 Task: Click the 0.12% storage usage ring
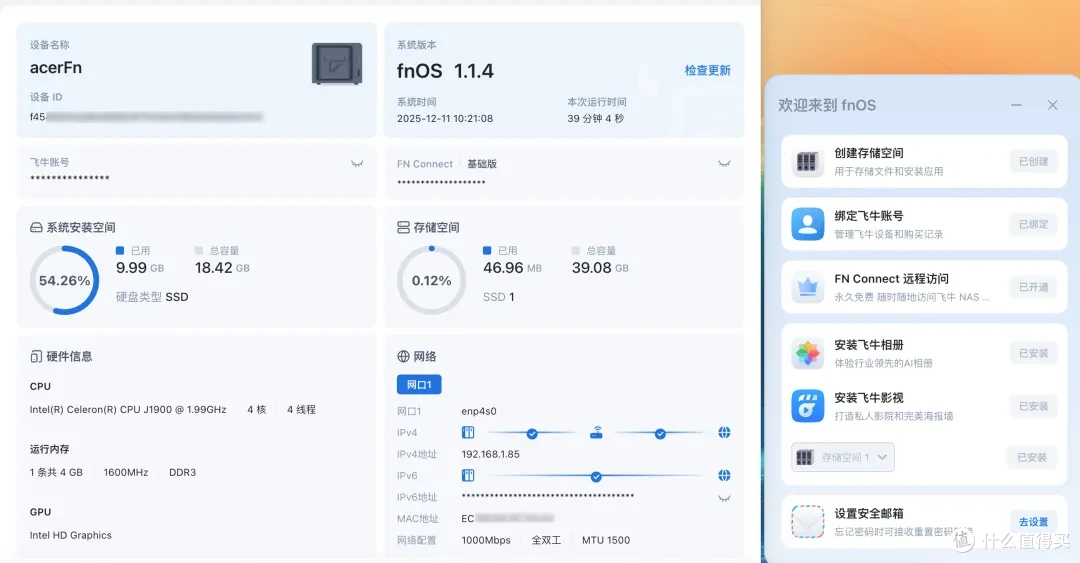coord(431,280)
